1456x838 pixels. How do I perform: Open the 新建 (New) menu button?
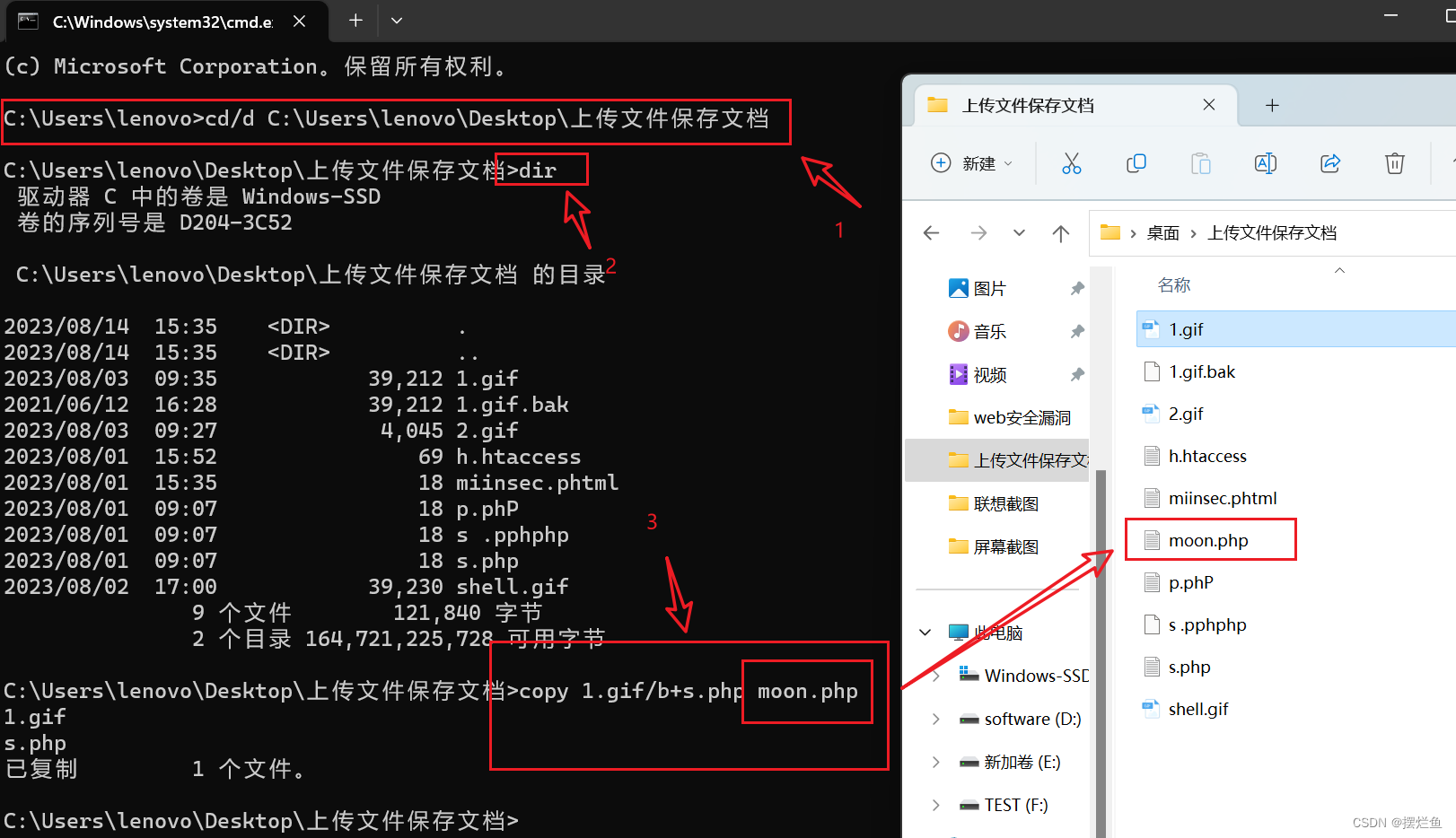tap(972, 163)
